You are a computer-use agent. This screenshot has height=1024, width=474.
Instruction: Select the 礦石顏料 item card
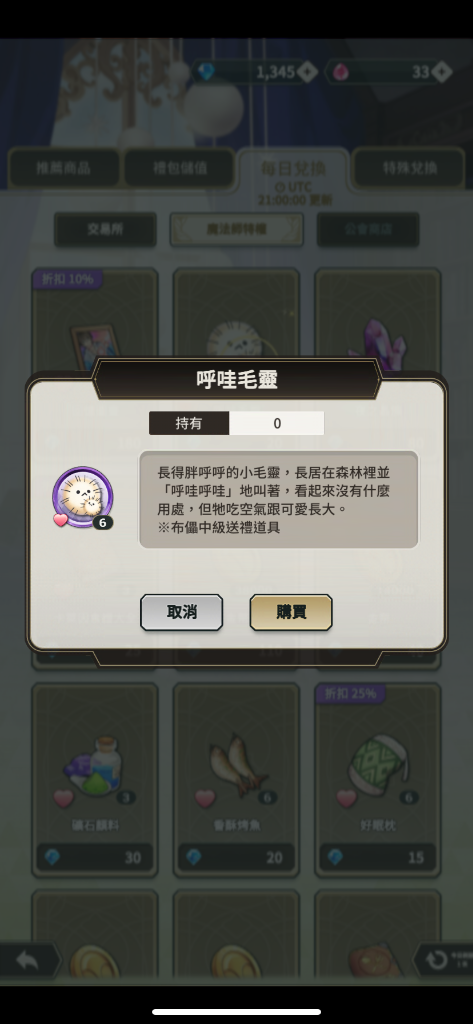(x=95, y=780)
